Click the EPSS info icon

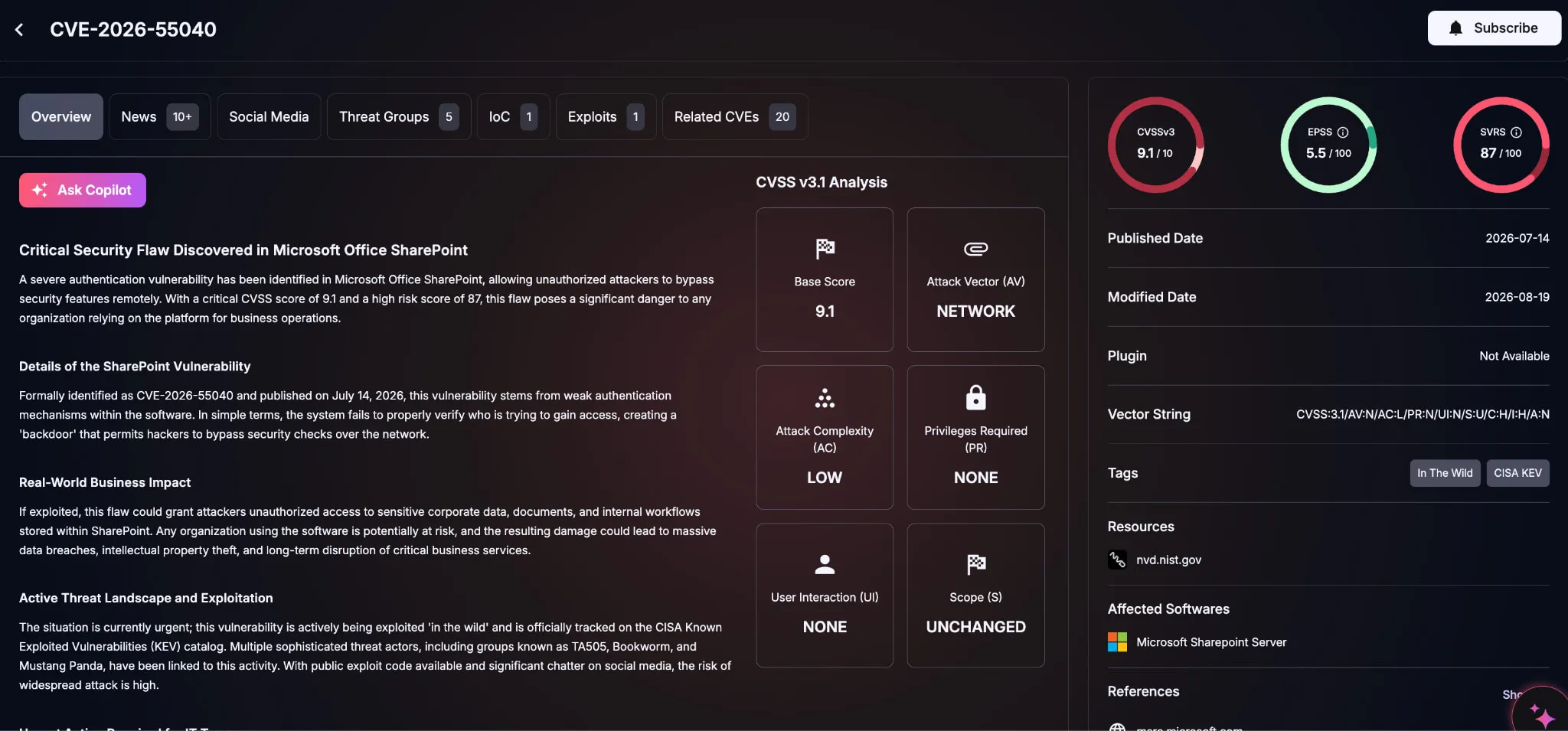tap(1342, 132)
